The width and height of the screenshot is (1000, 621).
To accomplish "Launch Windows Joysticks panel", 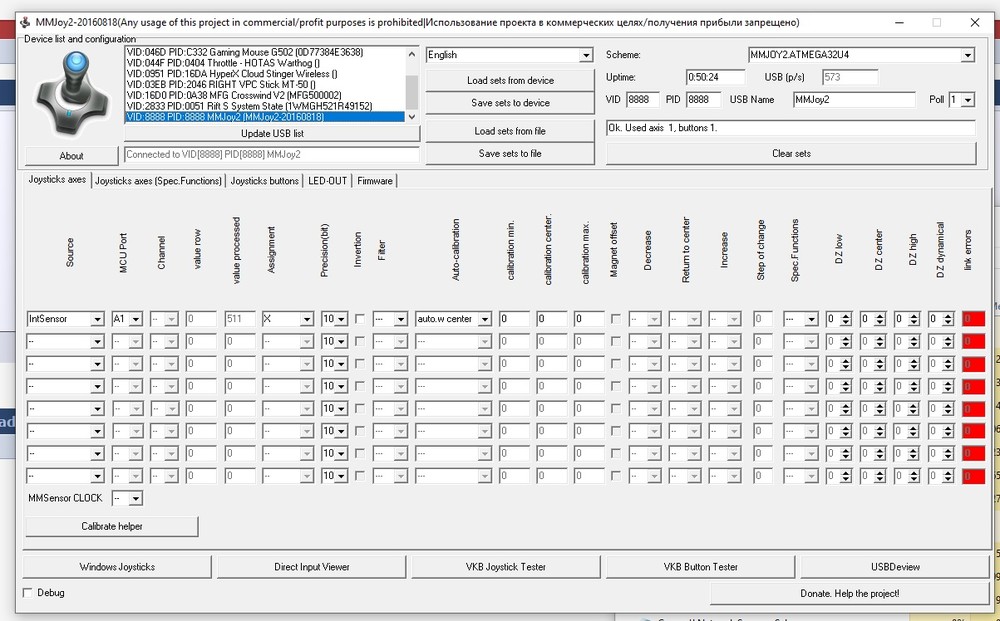I will (117, 567).
